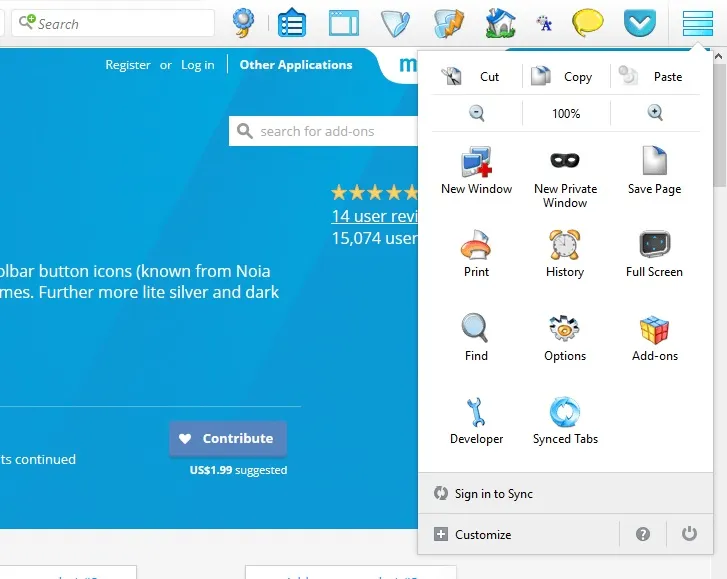The height and width of the screenshot is (579, 727).
Task: Click the Log in link
Action: pyautogui.click(x=197, y=65)
